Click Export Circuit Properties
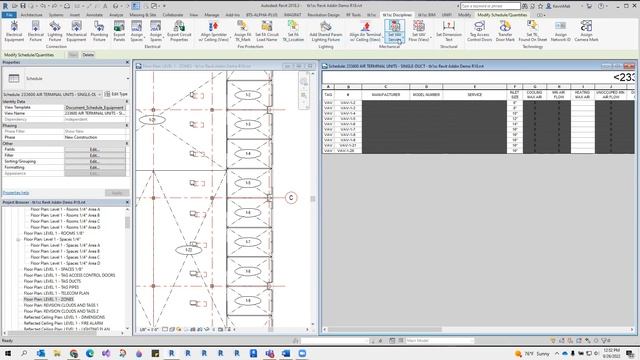The width and height of the screenshot is (640, 360). click(179, 31)
